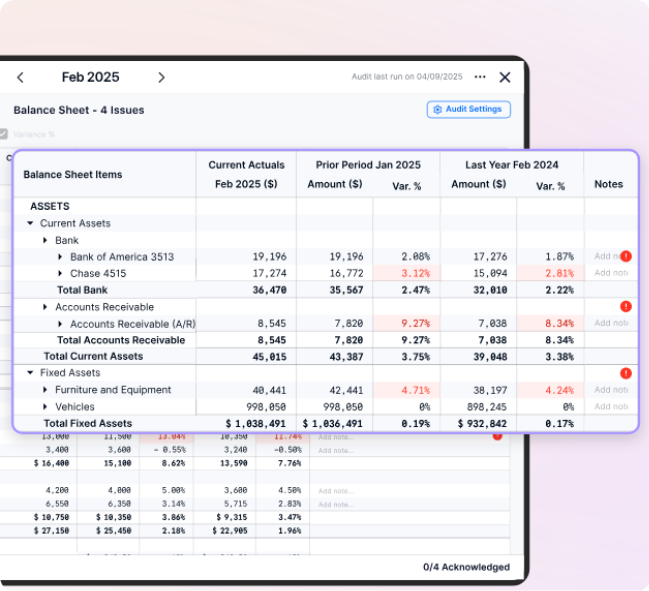649x591 pixels.
Task: Go to next month with right chevron
Action: coord(161,78)
